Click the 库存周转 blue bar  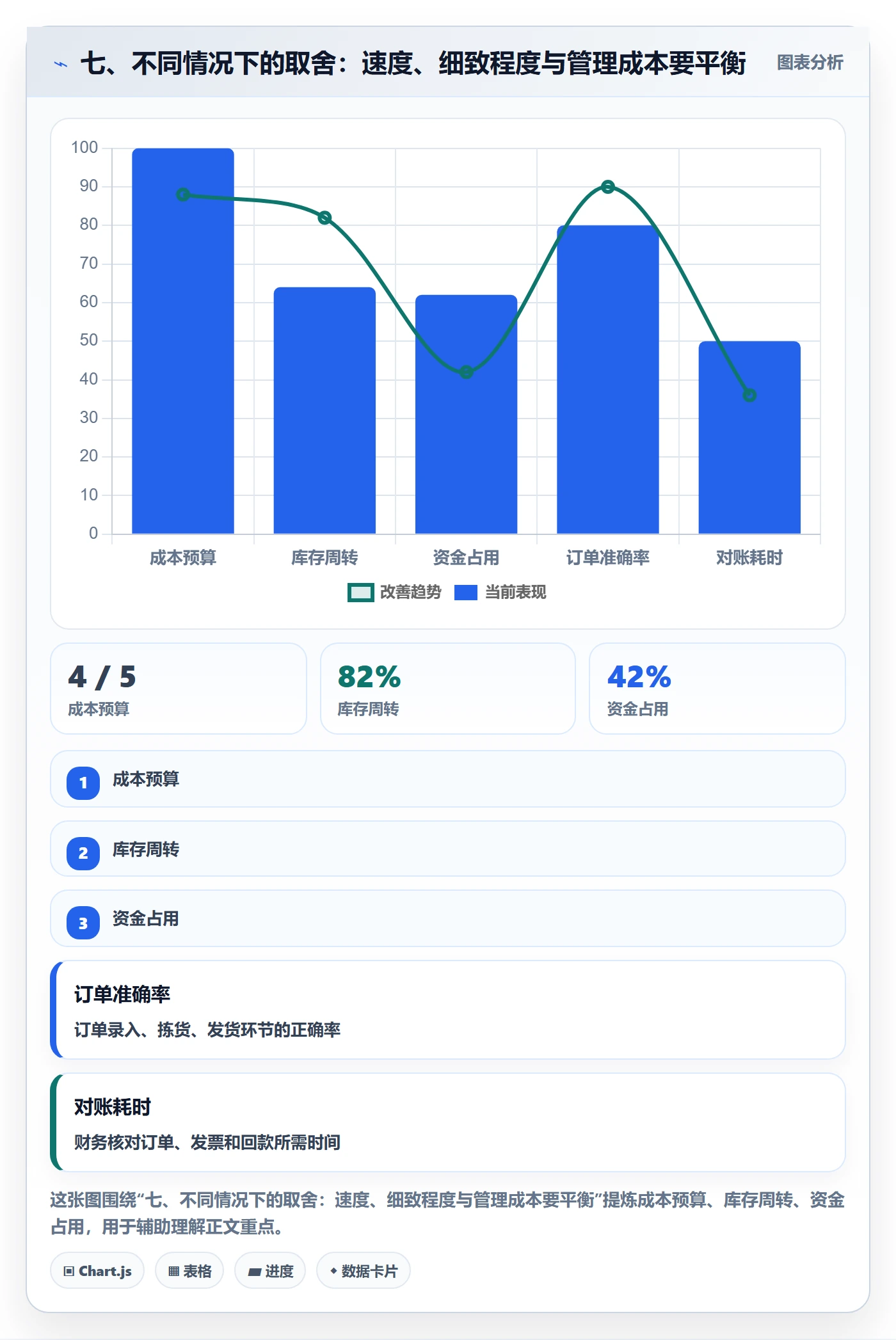324,410
